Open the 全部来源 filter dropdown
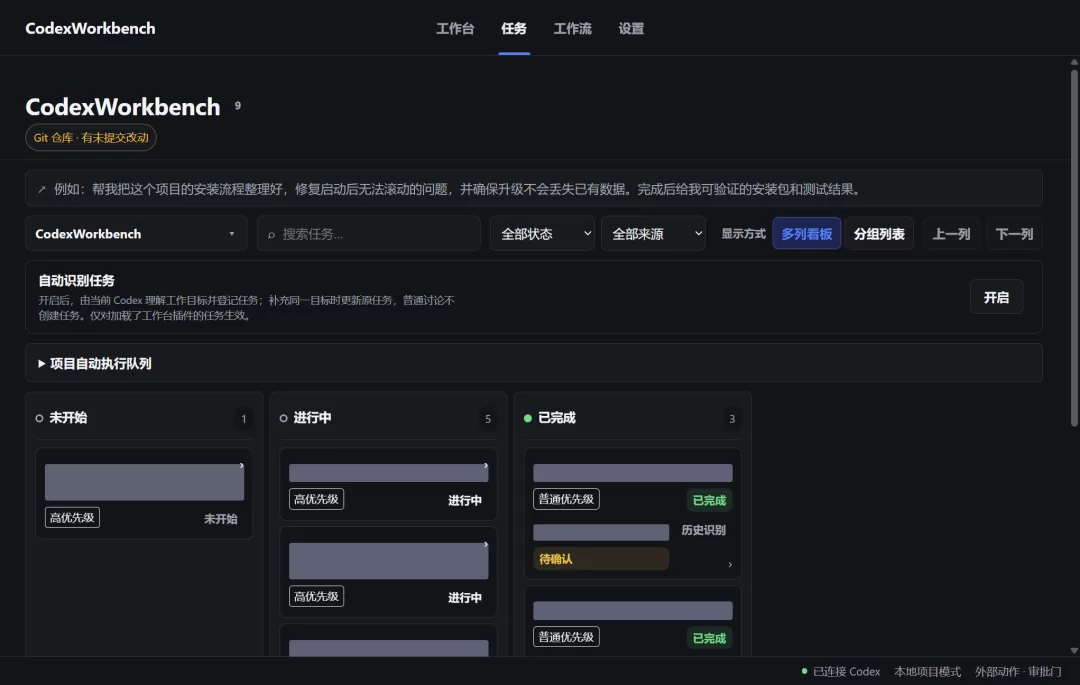This screenshot has width=1080, height=685. coord(653,234)
